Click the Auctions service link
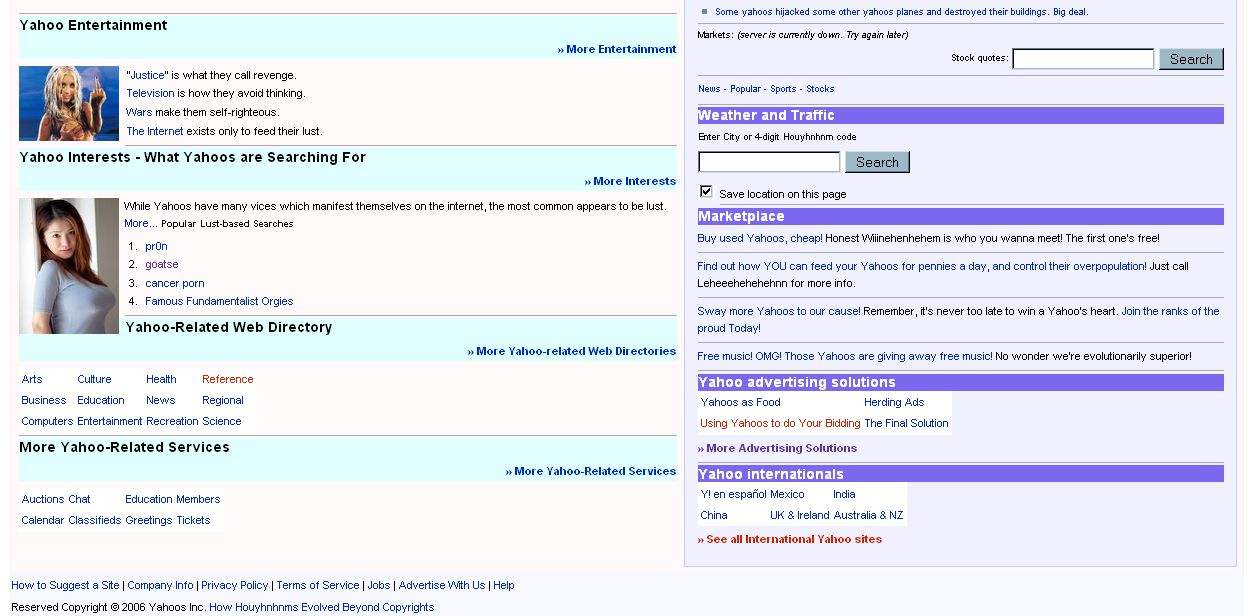1256x616 pixels. pyautogui.click(x=43, y=499)
